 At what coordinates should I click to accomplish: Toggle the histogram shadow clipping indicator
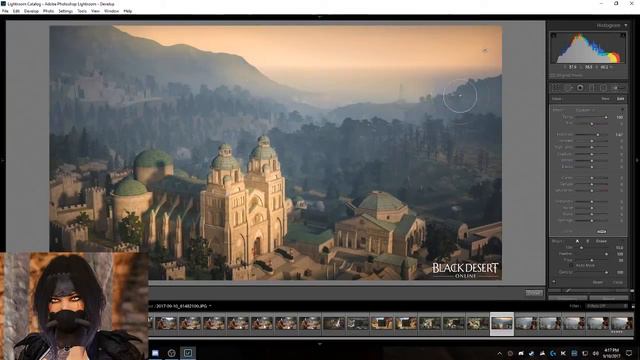554,36
